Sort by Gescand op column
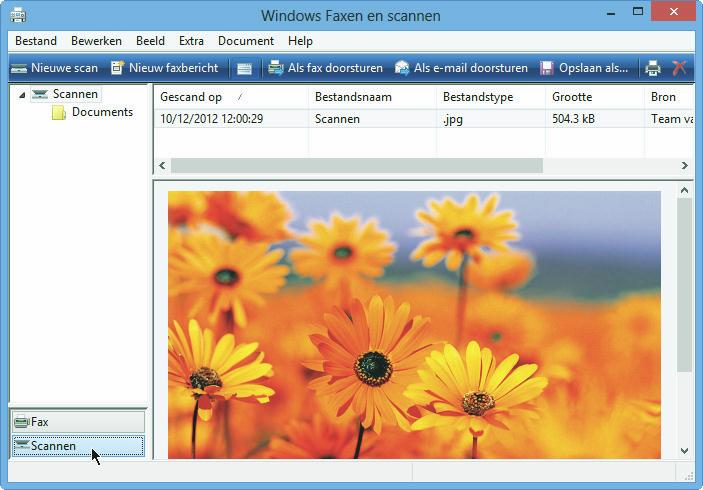 (231, 97)
